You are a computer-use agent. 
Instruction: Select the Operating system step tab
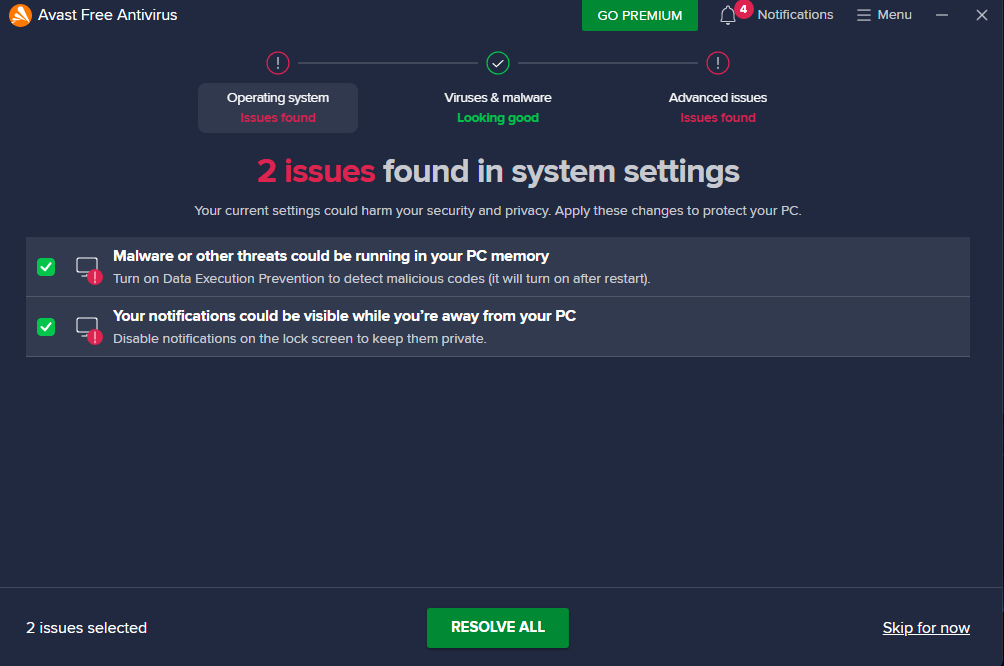(278, 108)
